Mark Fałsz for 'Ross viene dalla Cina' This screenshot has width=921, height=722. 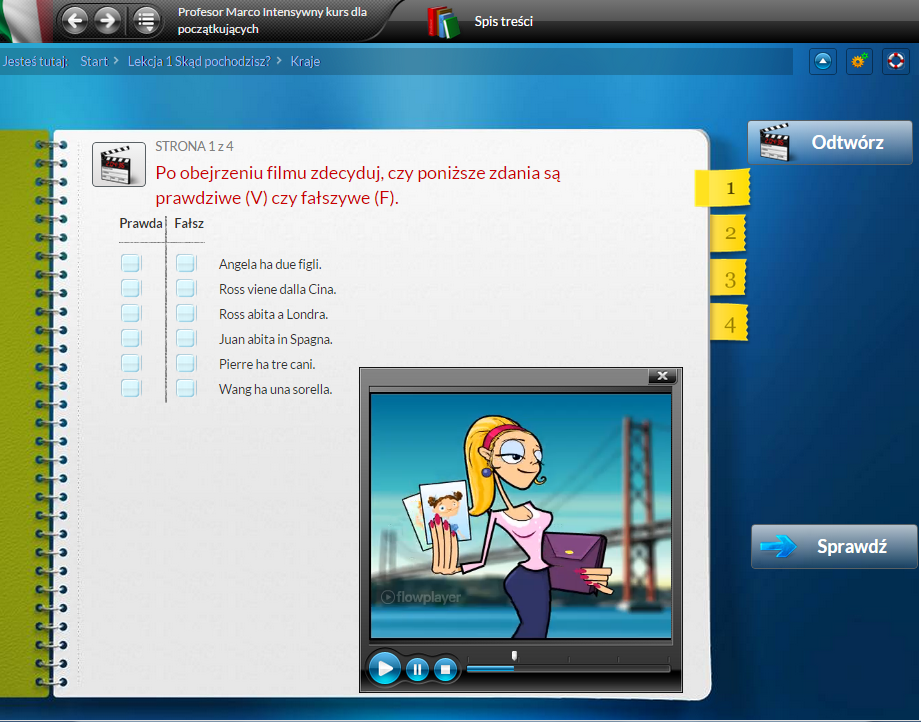click(186, 289)
